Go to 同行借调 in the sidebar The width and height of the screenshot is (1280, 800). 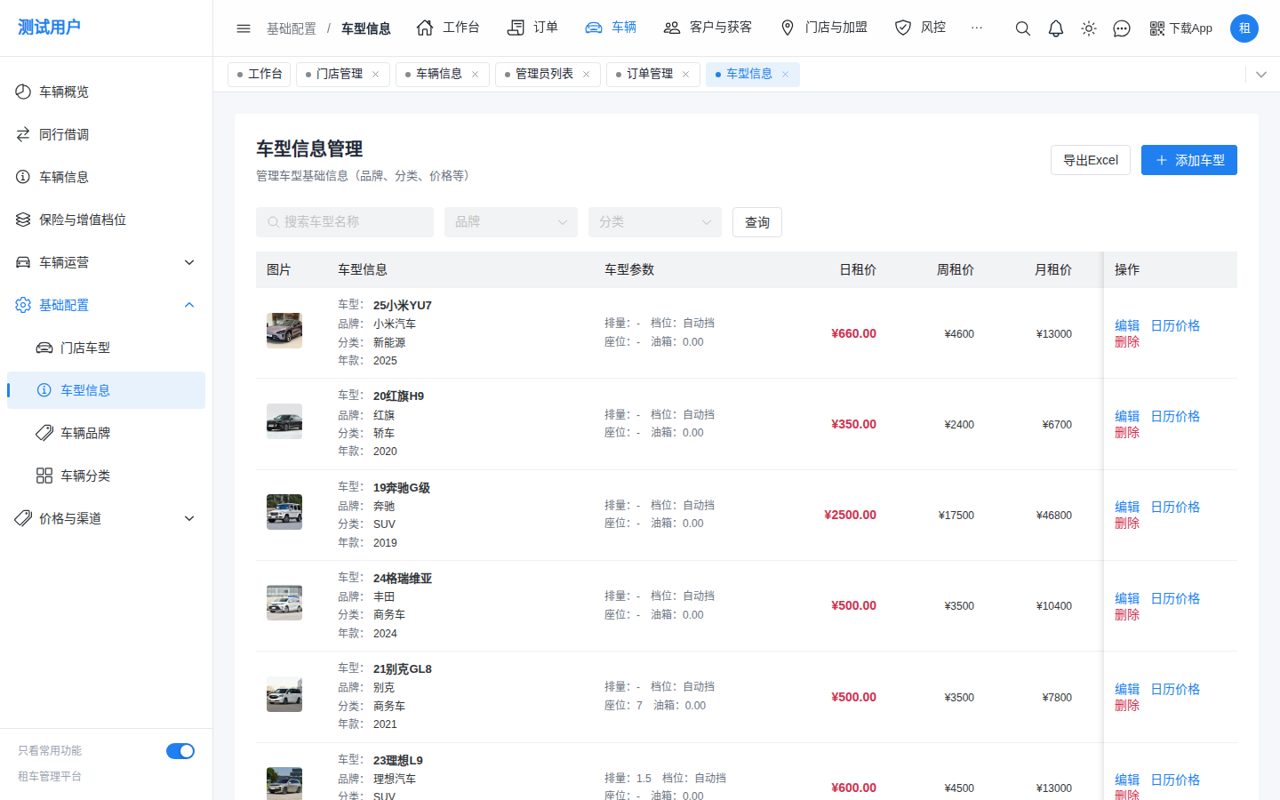tap(106, 134)
